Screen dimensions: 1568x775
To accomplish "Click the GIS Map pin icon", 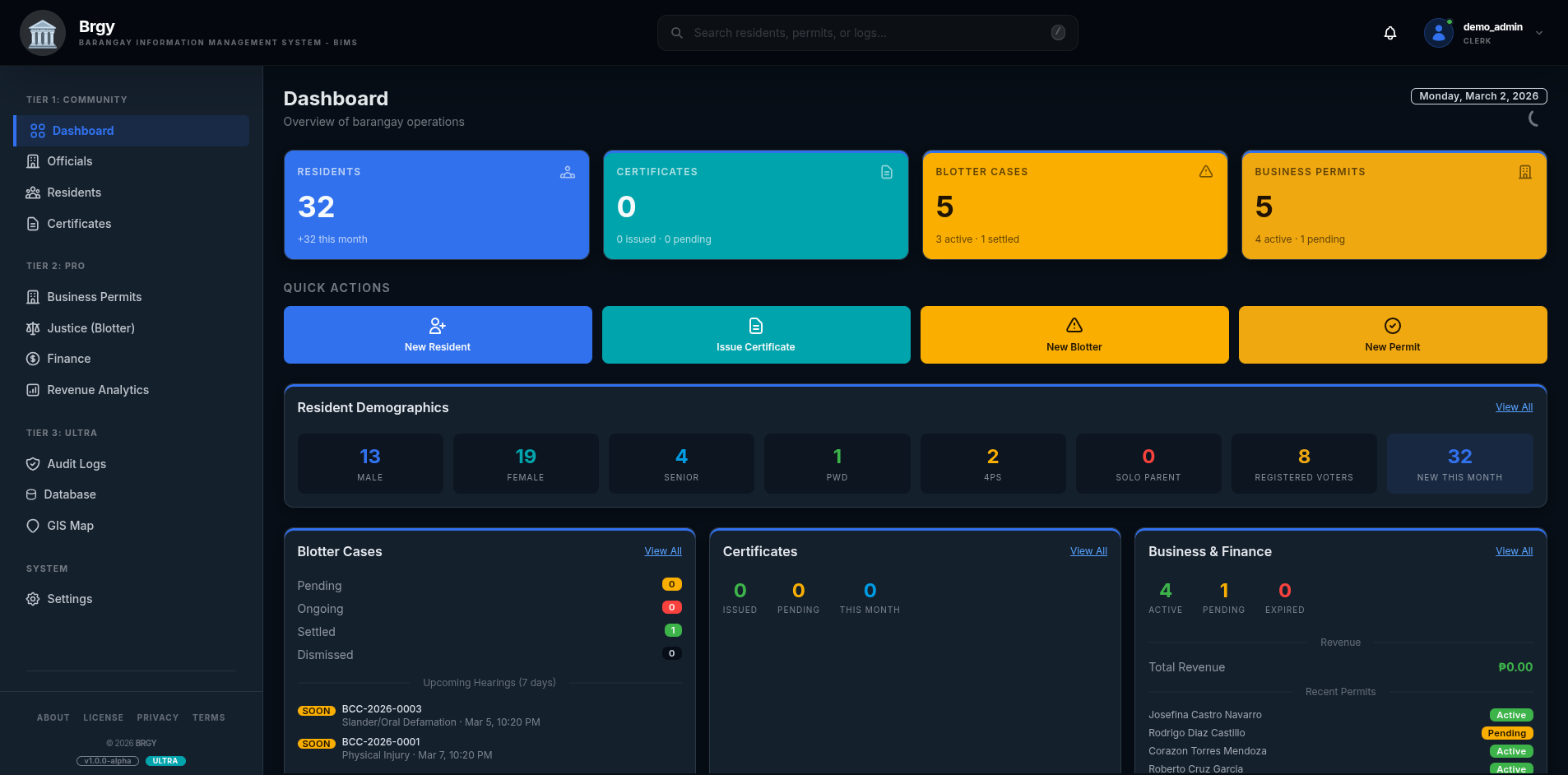I will click(33, 526).
